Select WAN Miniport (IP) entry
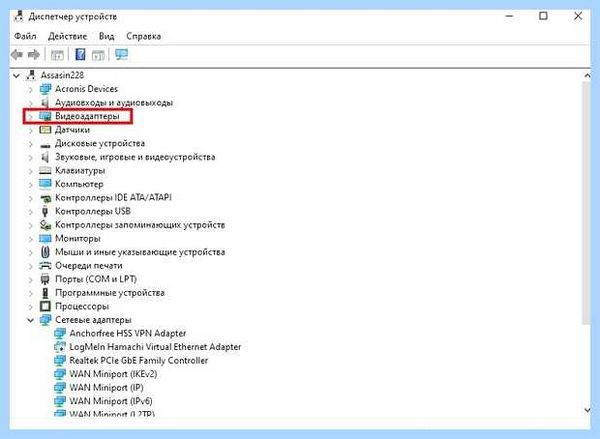 coord(106,387)
